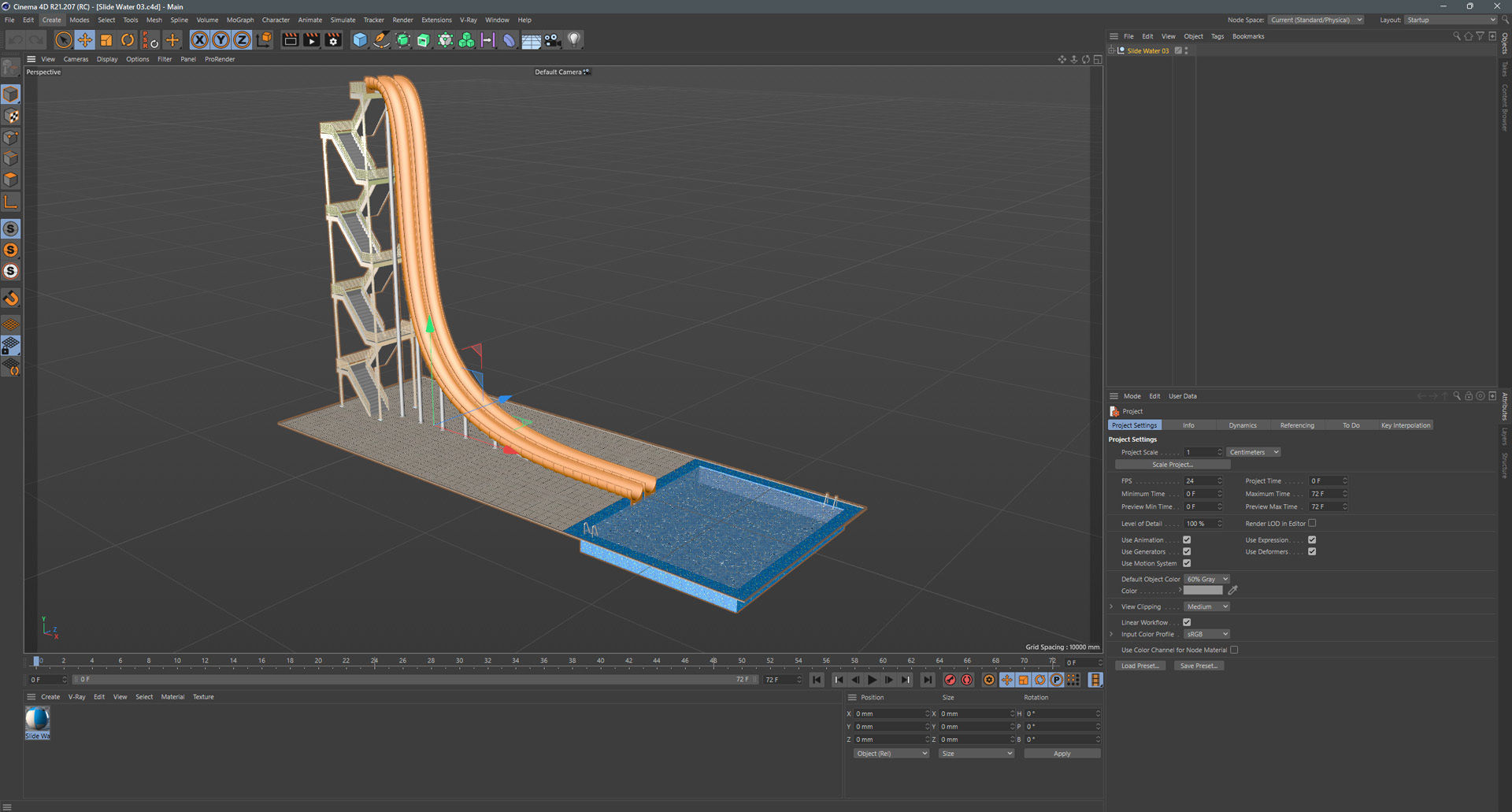Screen dimensions: 1512x812
Task: Open Input Color Profile sRGB dropdown
Action: click(1207, 635)
